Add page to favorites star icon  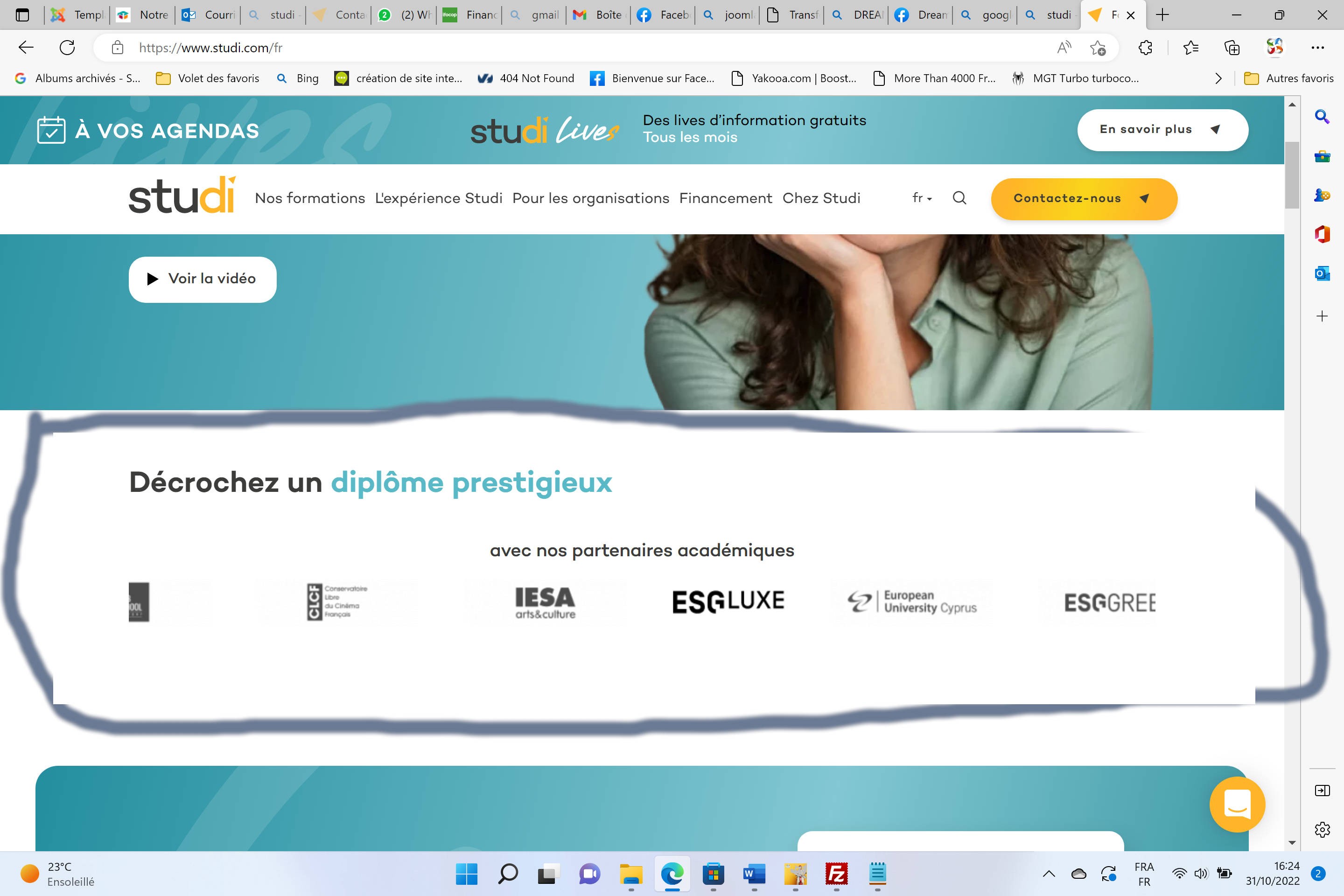click(x=1097, y=48)
